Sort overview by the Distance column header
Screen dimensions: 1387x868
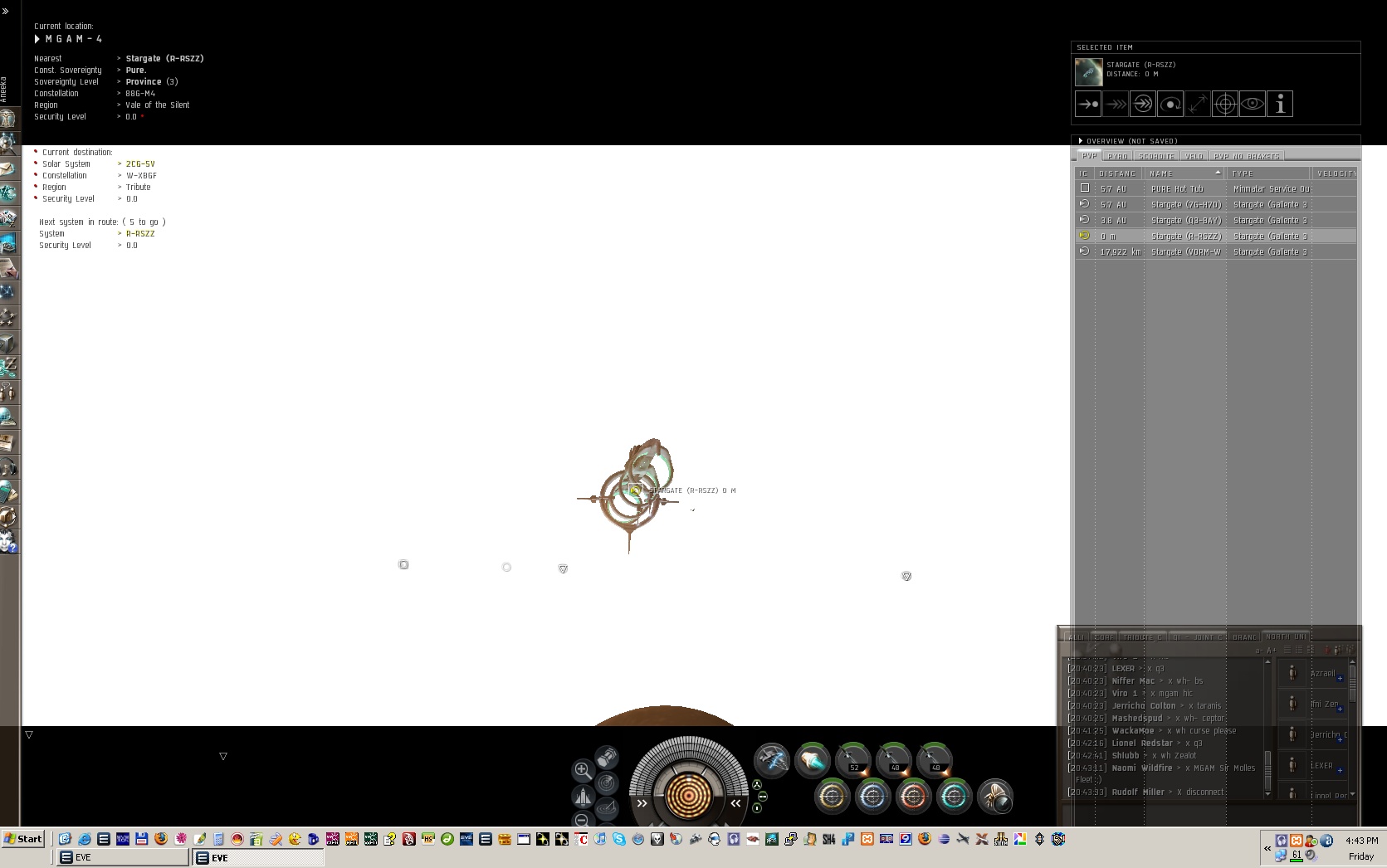tap(1117, 173)
